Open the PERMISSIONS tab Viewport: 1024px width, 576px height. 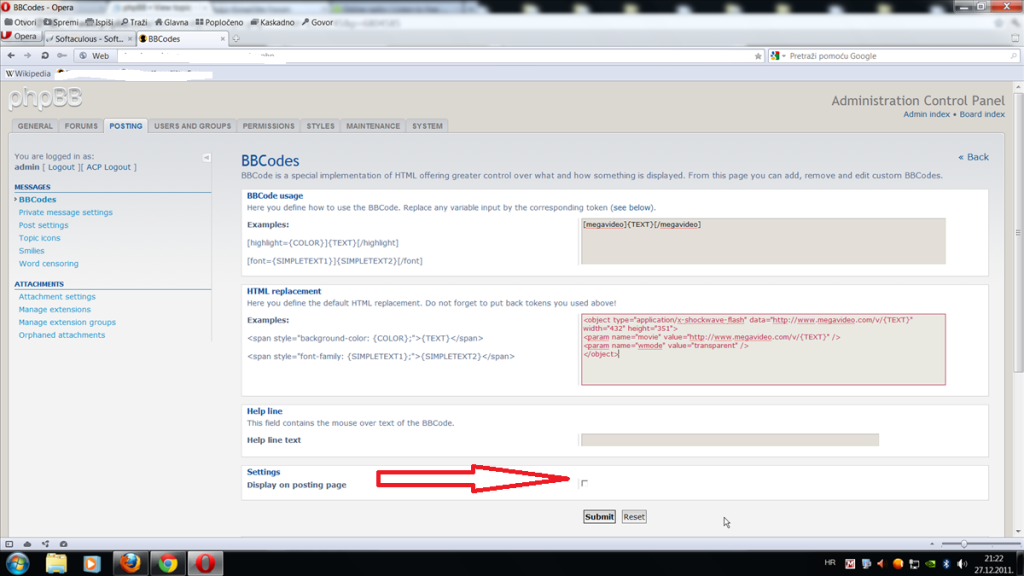(268, 126)
